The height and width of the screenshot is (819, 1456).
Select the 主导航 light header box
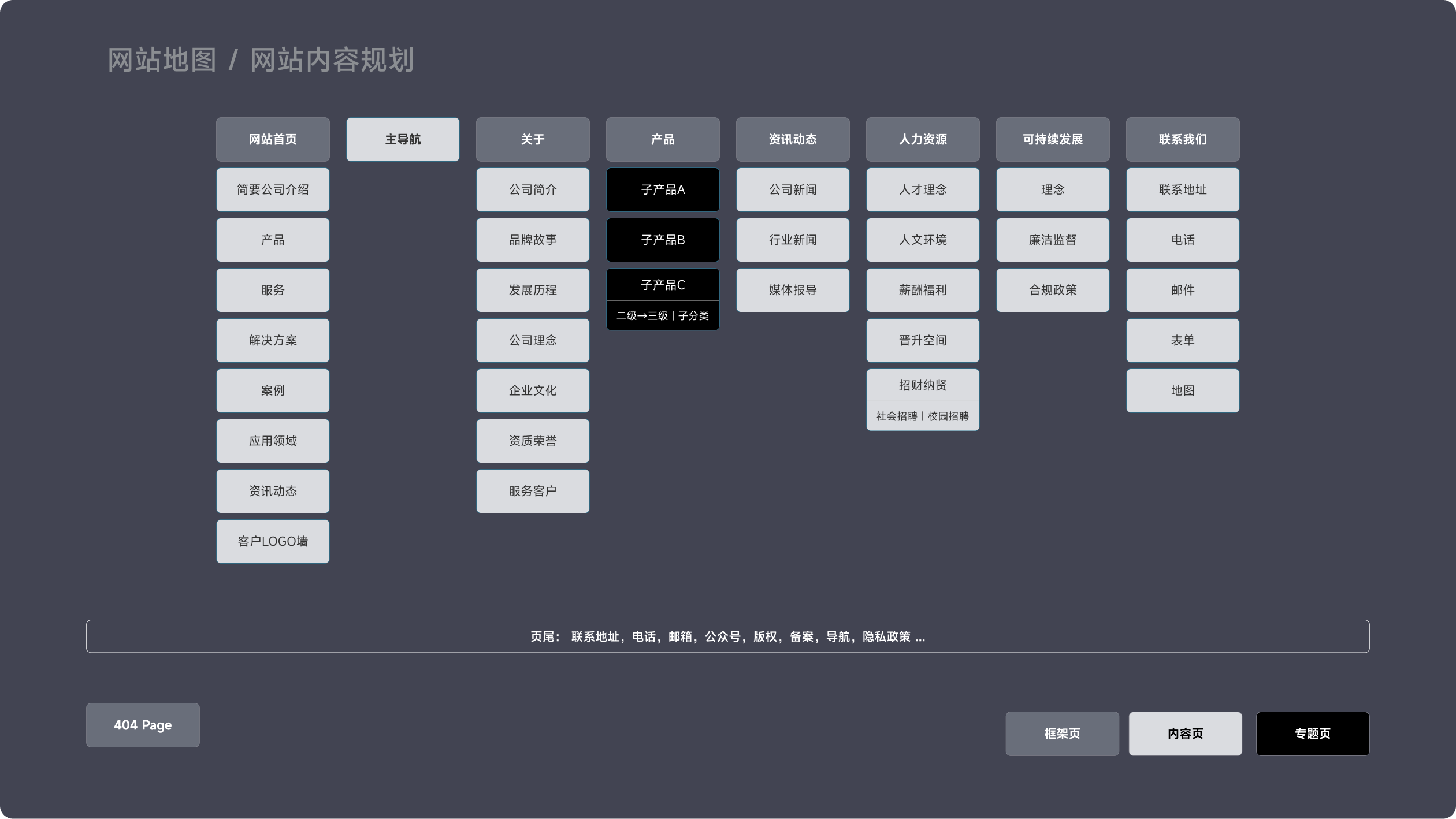[403, 139]
